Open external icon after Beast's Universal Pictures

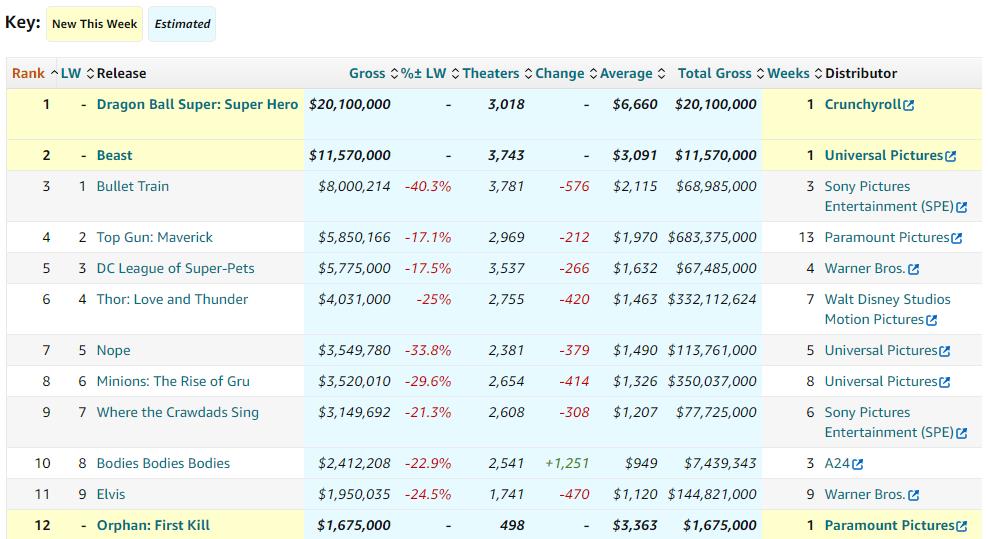[x=950, y=156]
